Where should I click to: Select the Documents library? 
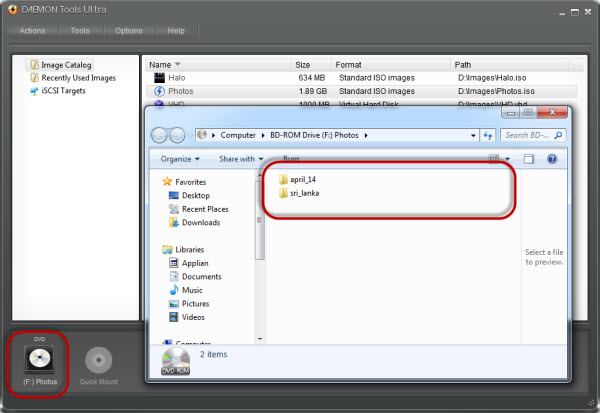(x=195, y=276)
